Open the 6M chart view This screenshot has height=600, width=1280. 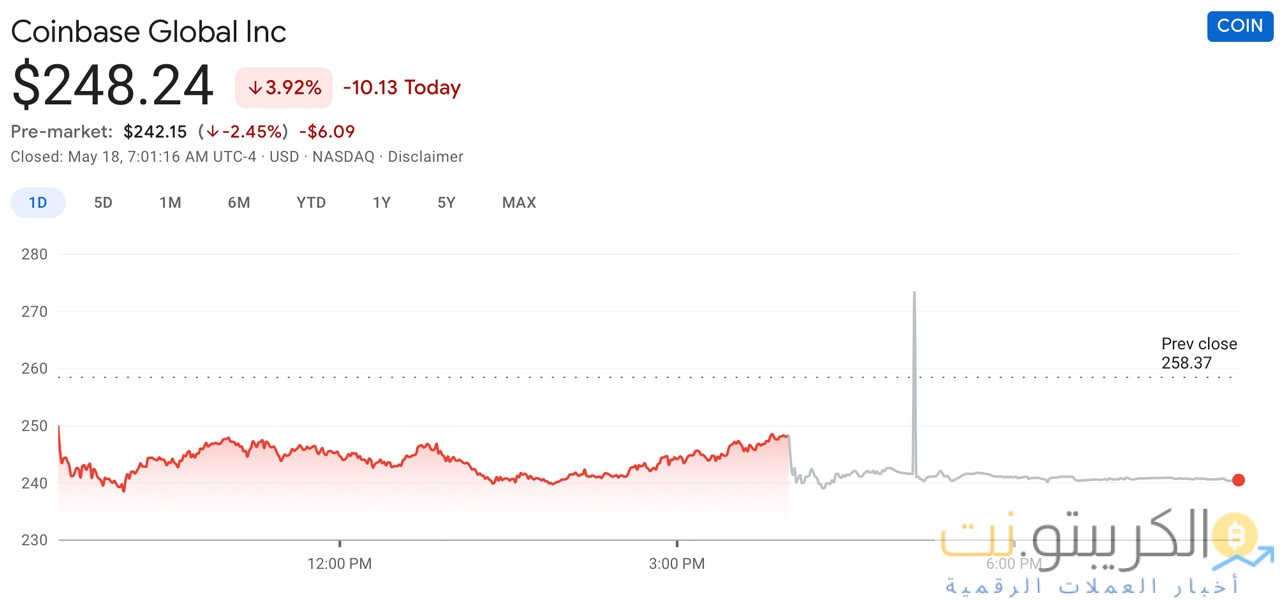(238, 203)
